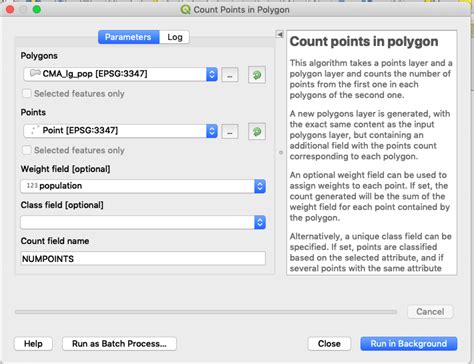Click the 'Count field name' label

tap(55, 241)
